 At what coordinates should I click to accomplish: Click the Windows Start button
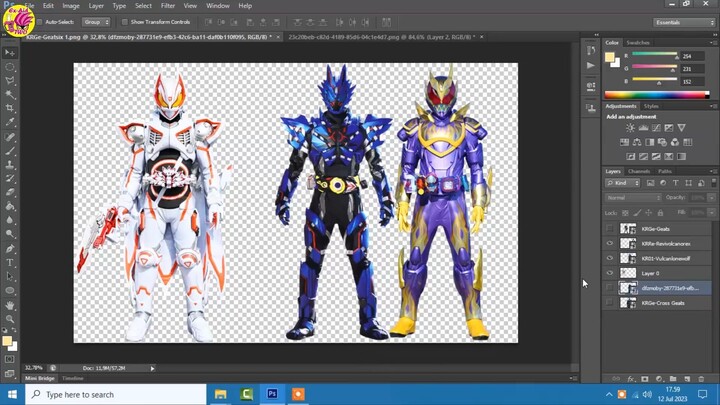(12, 394)
